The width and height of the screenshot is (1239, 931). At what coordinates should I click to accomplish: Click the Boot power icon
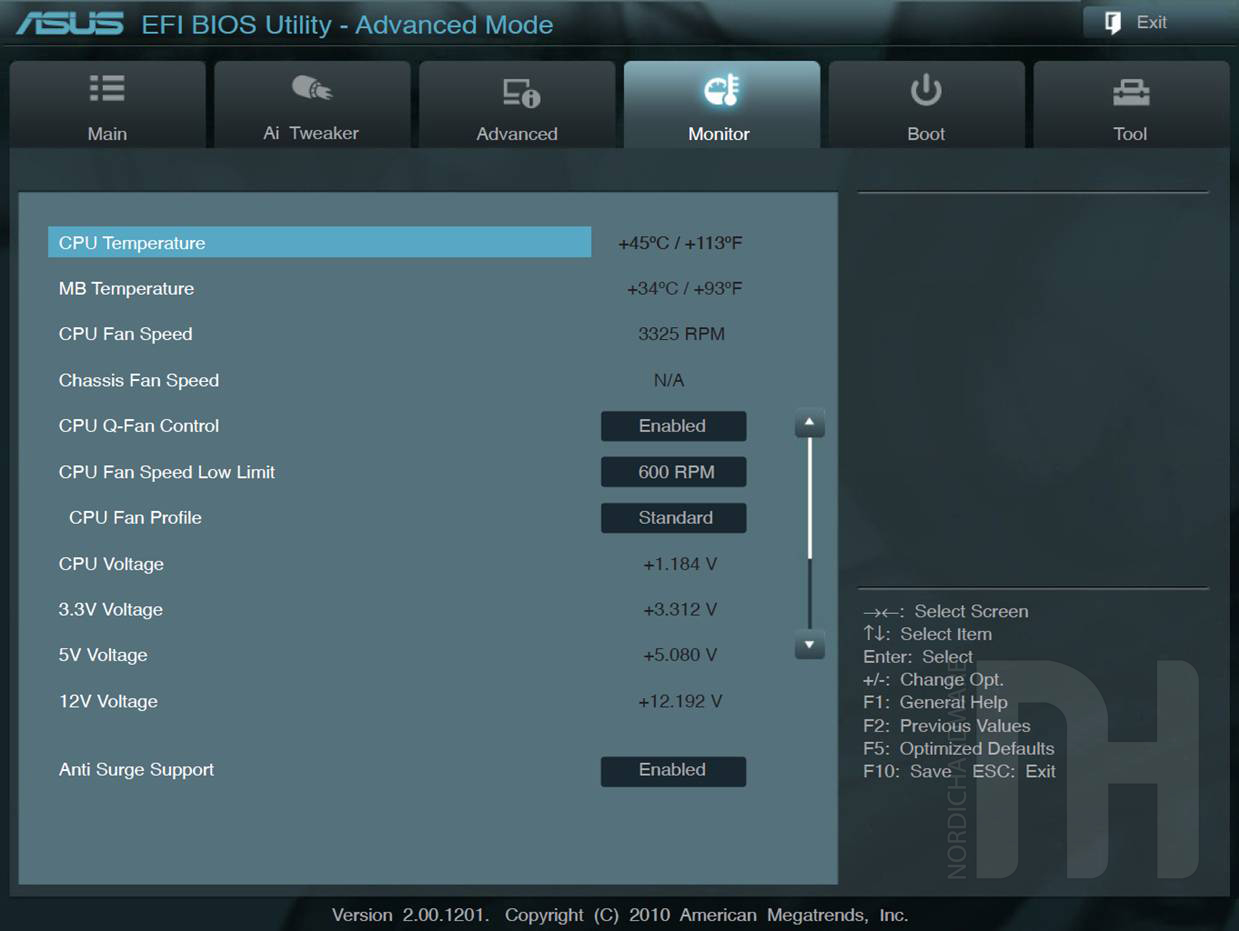926,90
